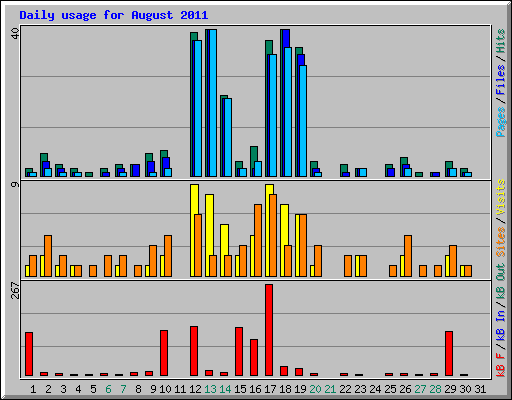This screenshot has height=400, width=512.
Task: Select day 26 on the x-axis
Action: [405, 389]
